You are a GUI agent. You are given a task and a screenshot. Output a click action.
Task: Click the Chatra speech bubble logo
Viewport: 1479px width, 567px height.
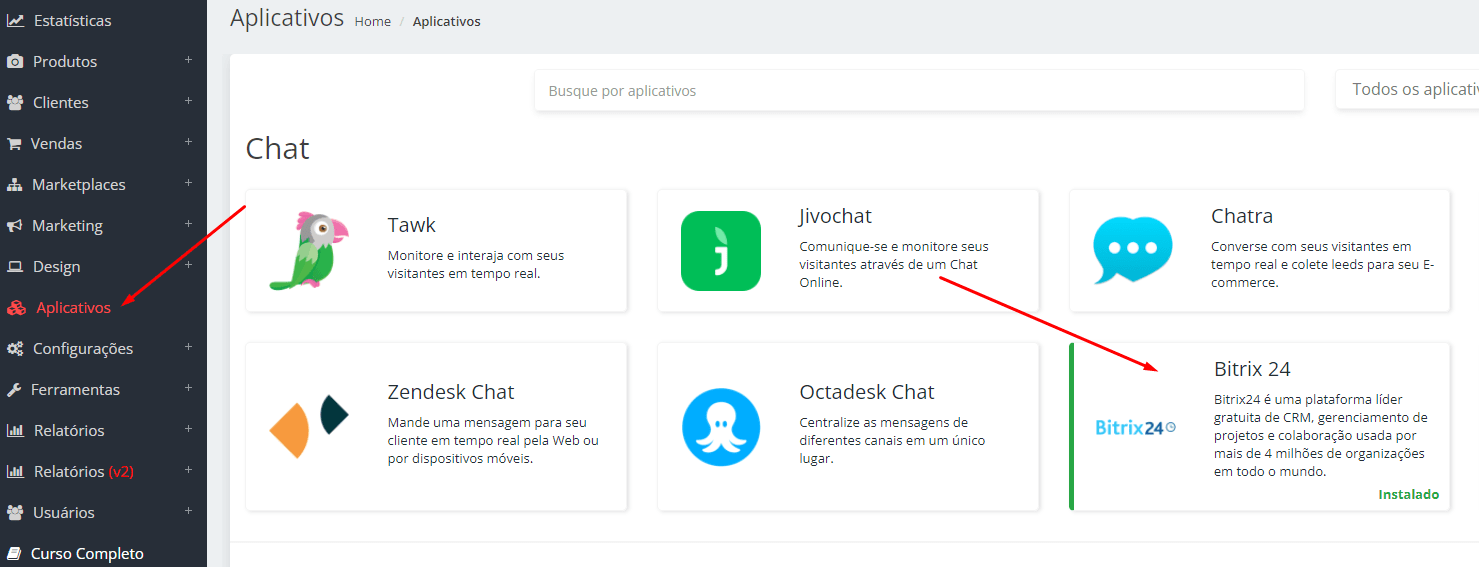(x=1133, y=250)
